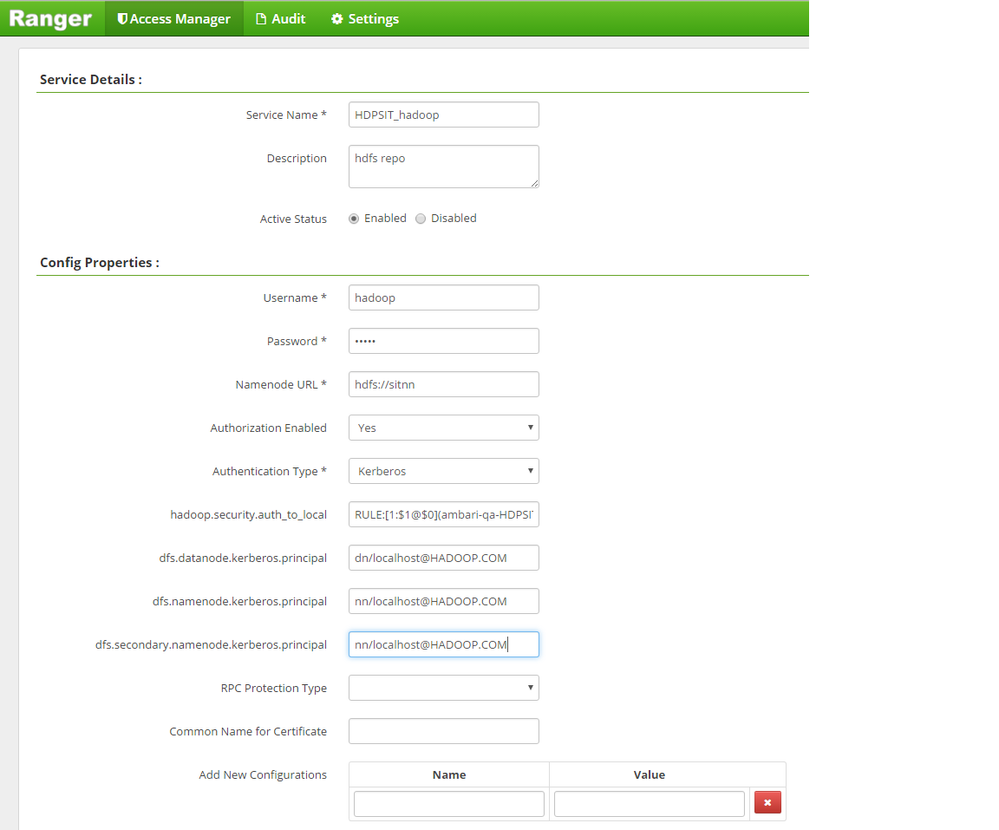The width and height of the screenshot is (999, 830).
Task: Open the Settings menu
Action: [x=365, y=18]
